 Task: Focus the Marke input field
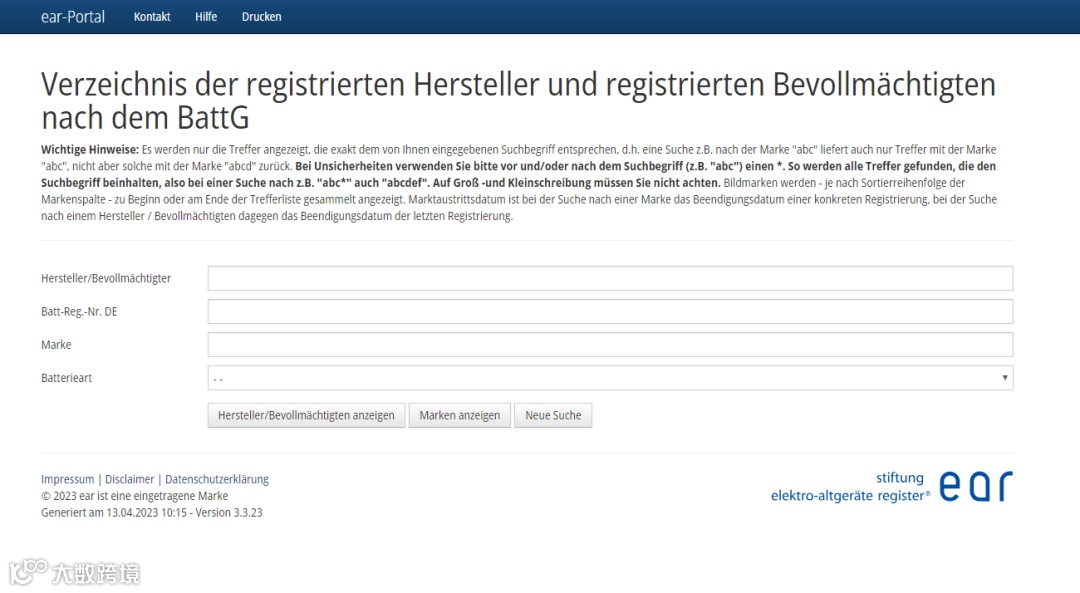click(610, 344)
